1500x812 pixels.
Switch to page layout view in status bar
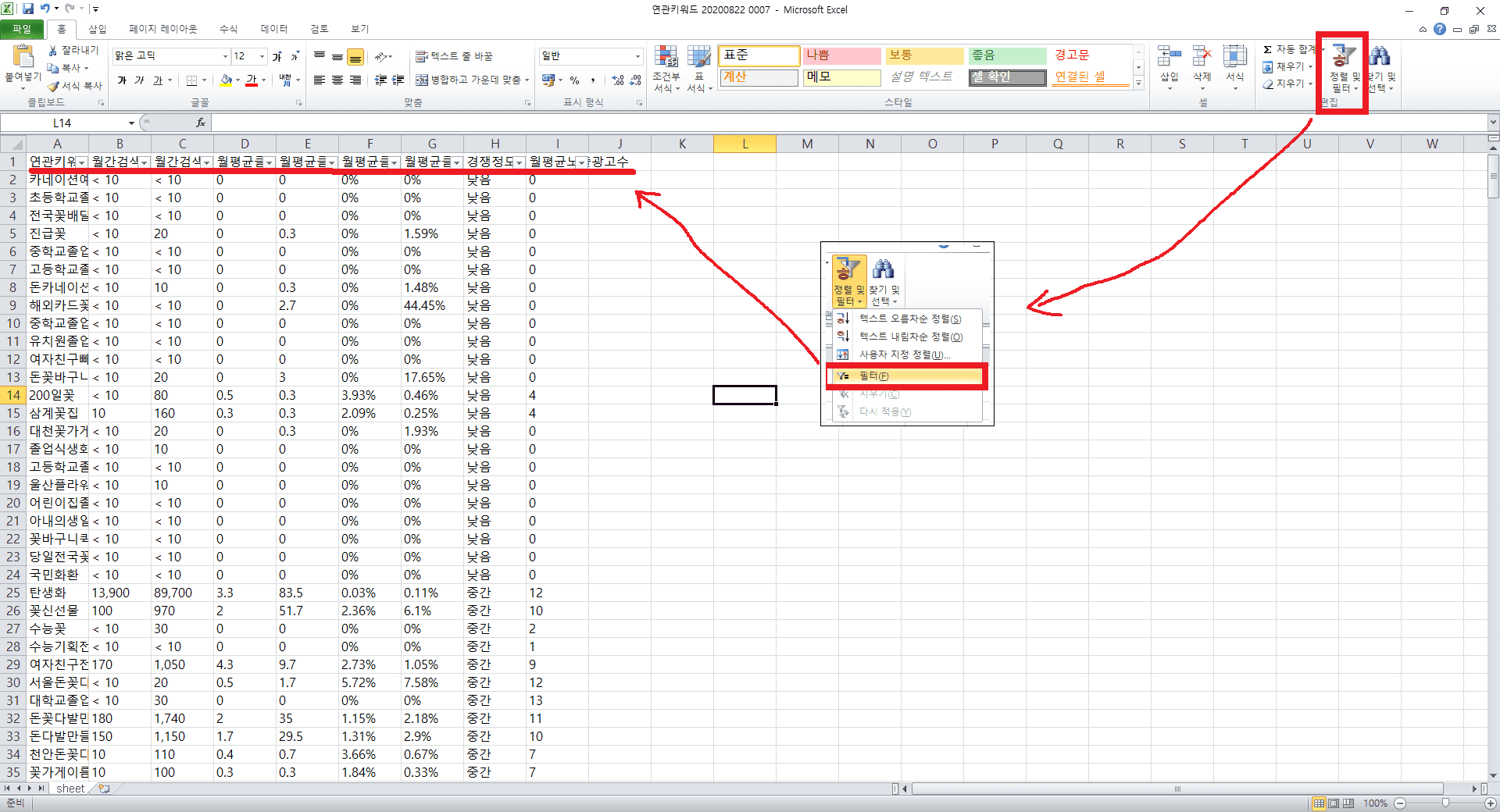1334,803
